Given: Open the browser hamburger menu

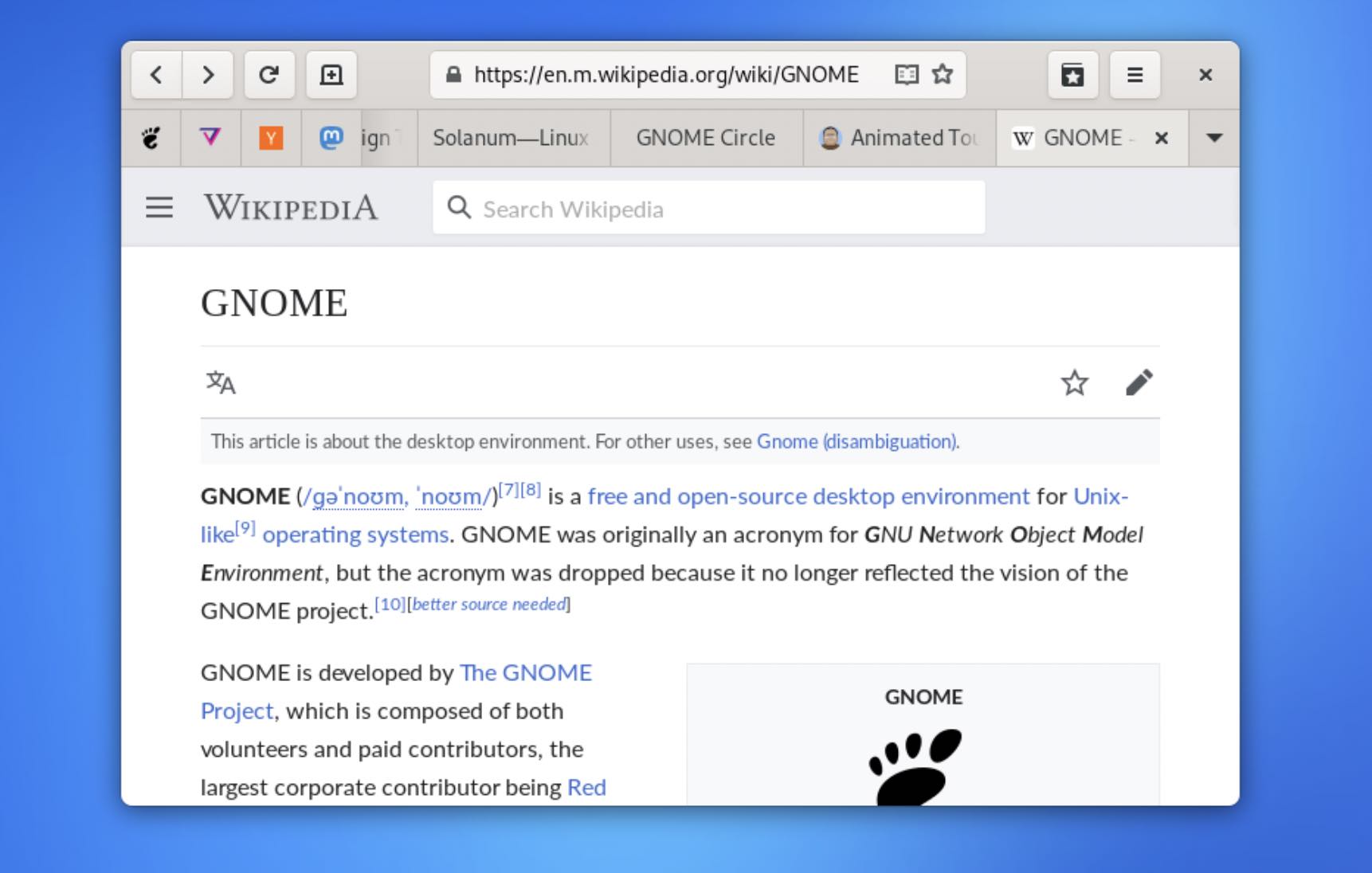Looking at the screenshot, I should [1135, 75].
